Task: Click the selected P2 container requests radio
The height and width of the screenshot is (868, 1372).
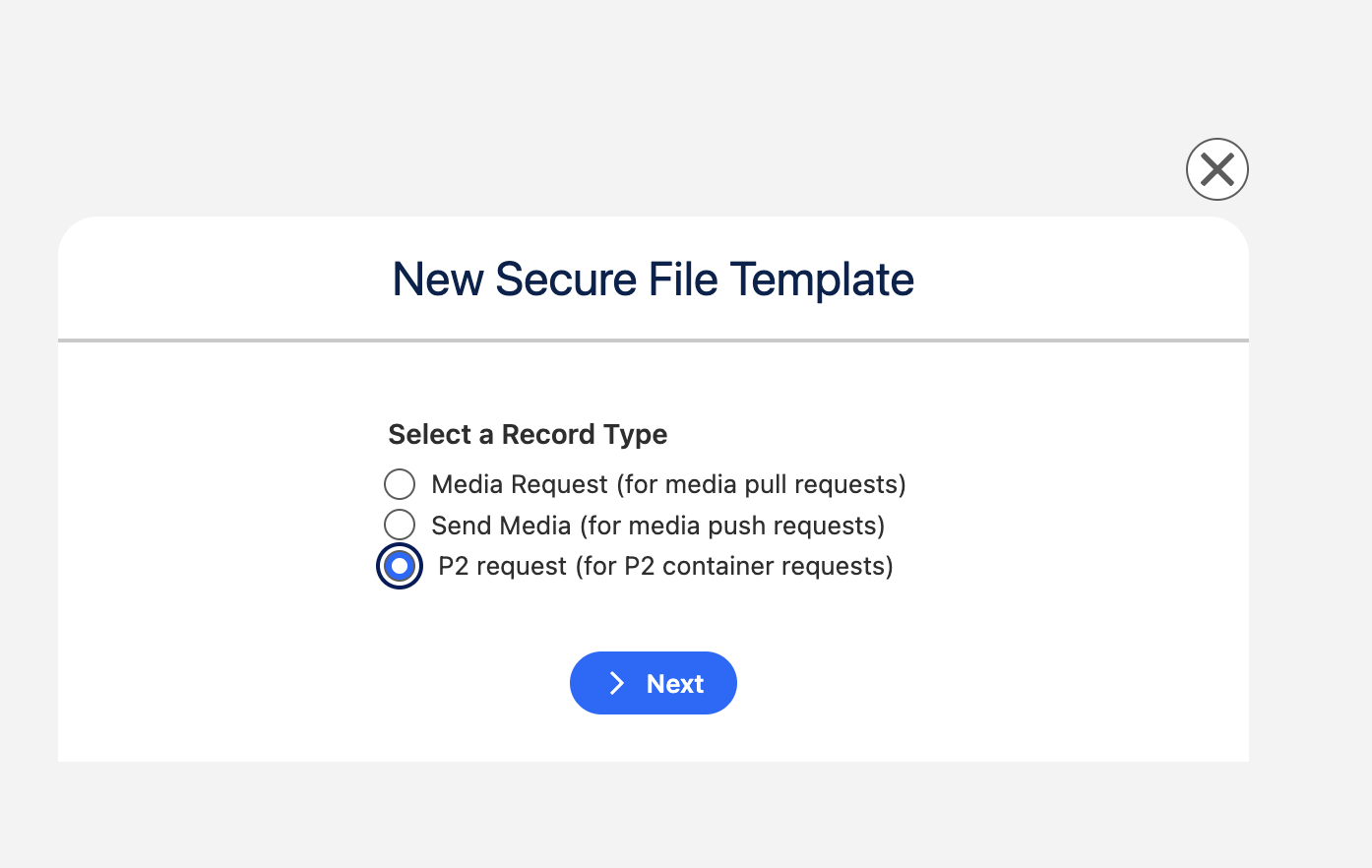Action: tap(400, 566)
